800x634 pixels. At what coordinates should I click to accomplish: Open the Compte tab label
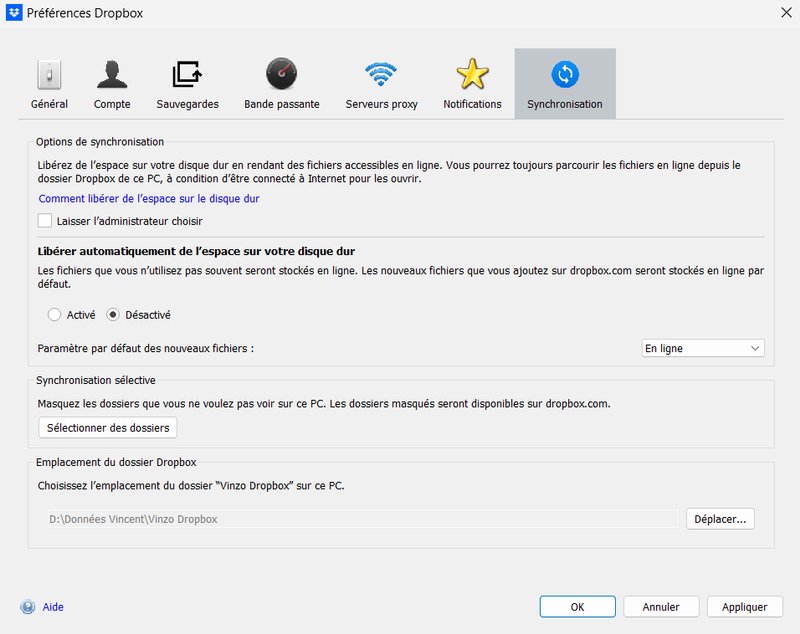112,104
